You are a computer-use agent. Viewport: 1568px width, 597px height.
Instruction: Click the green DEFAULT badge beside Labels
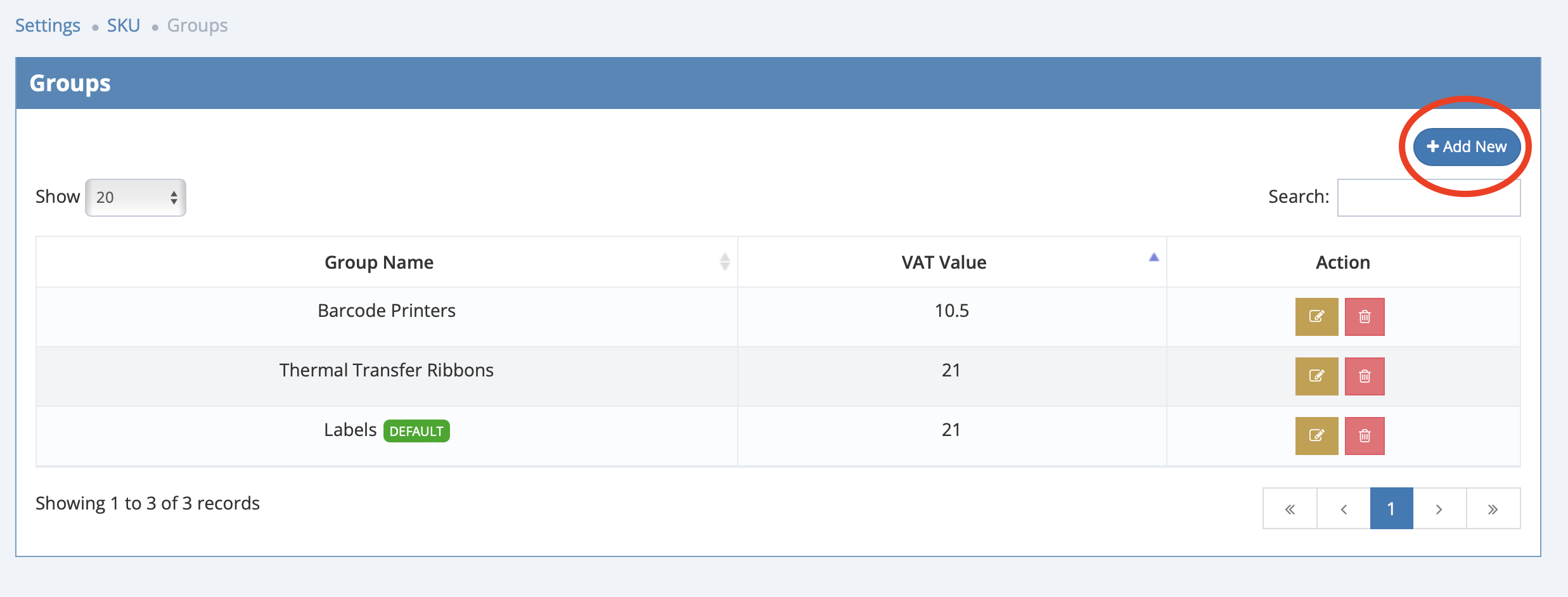pyautogui.click(x=416, y=431)
